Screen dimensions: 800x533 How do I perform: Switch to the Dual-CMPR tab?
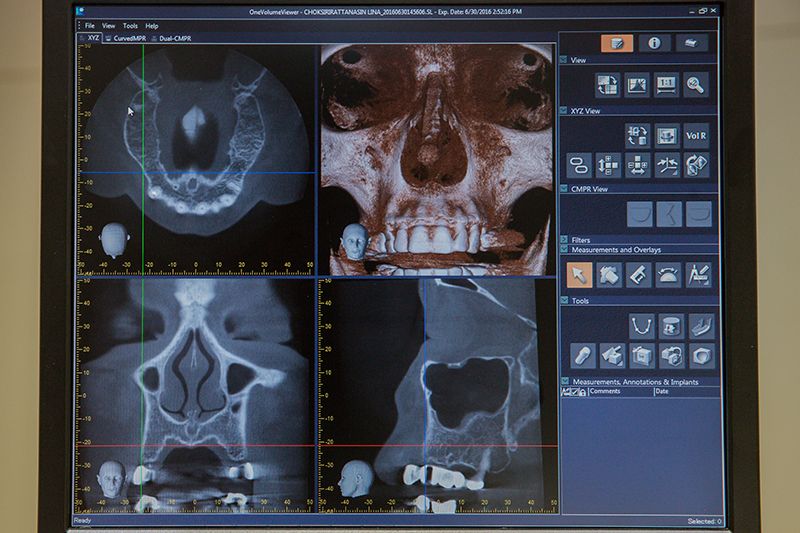coord(171,38)
